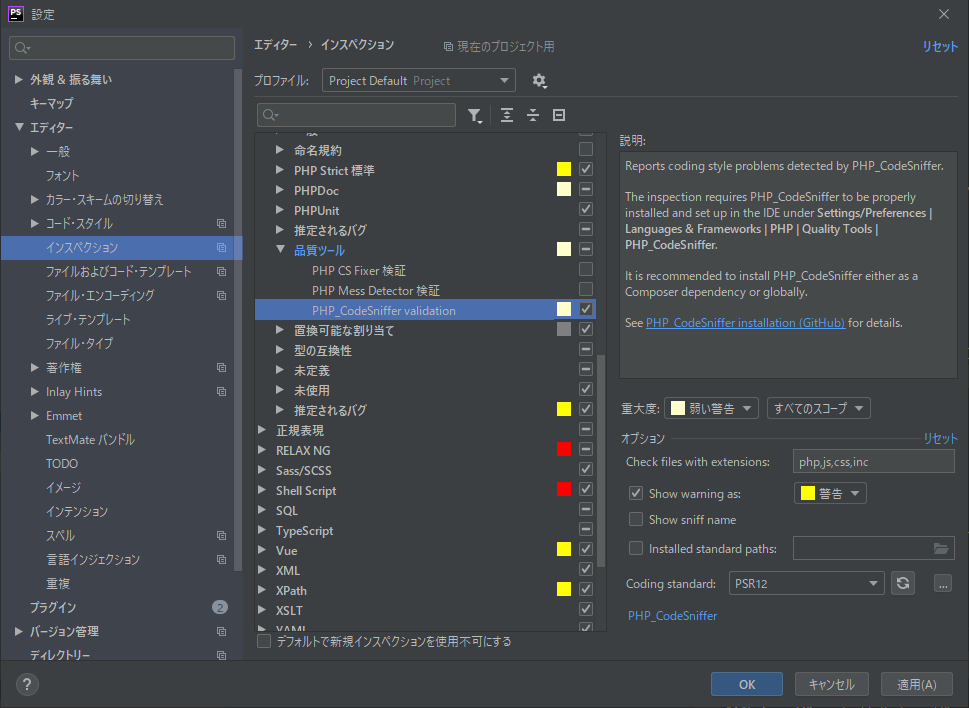The width and height of the screenshot is (969, 708).
Task: Select ライブ・テンプレート in the settings tree
Action: pyautogui.click(x=88, y=319)
